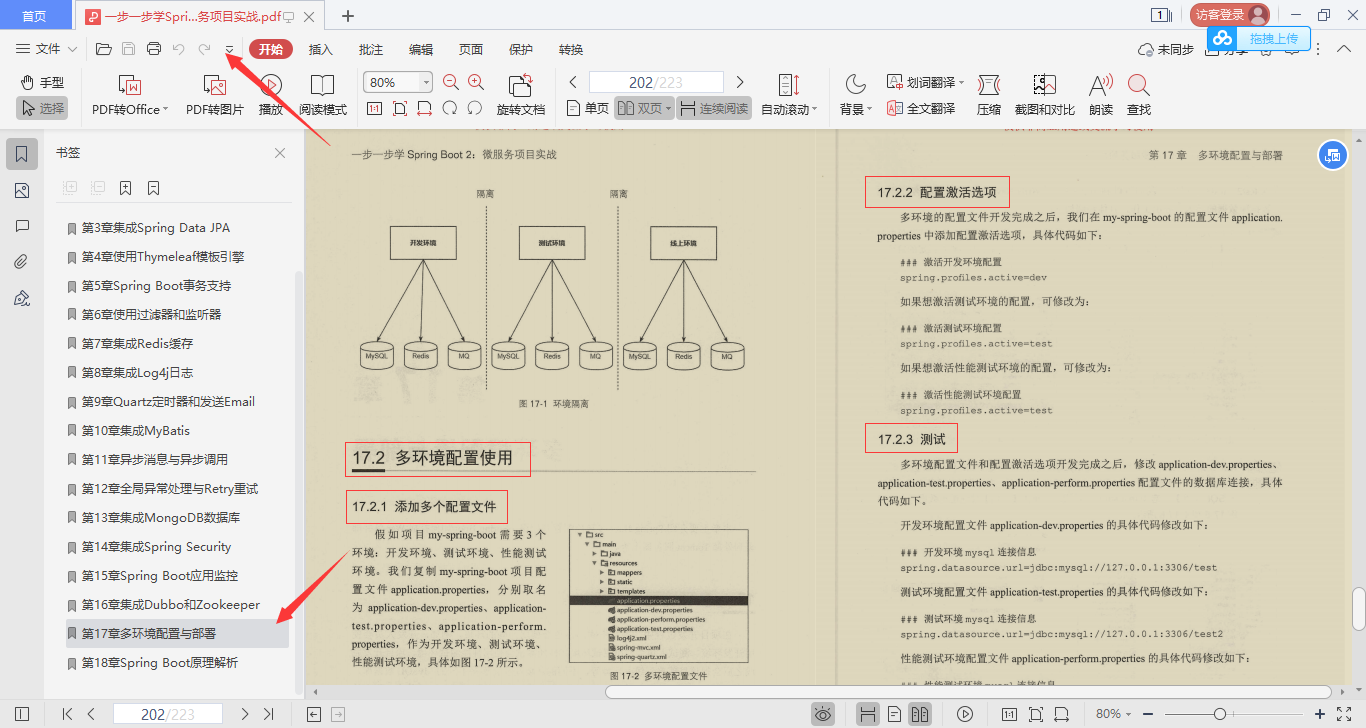Select the Hand tool (手型)
The width and height of the screenshot is (1366, 728).
coord(42,82)
